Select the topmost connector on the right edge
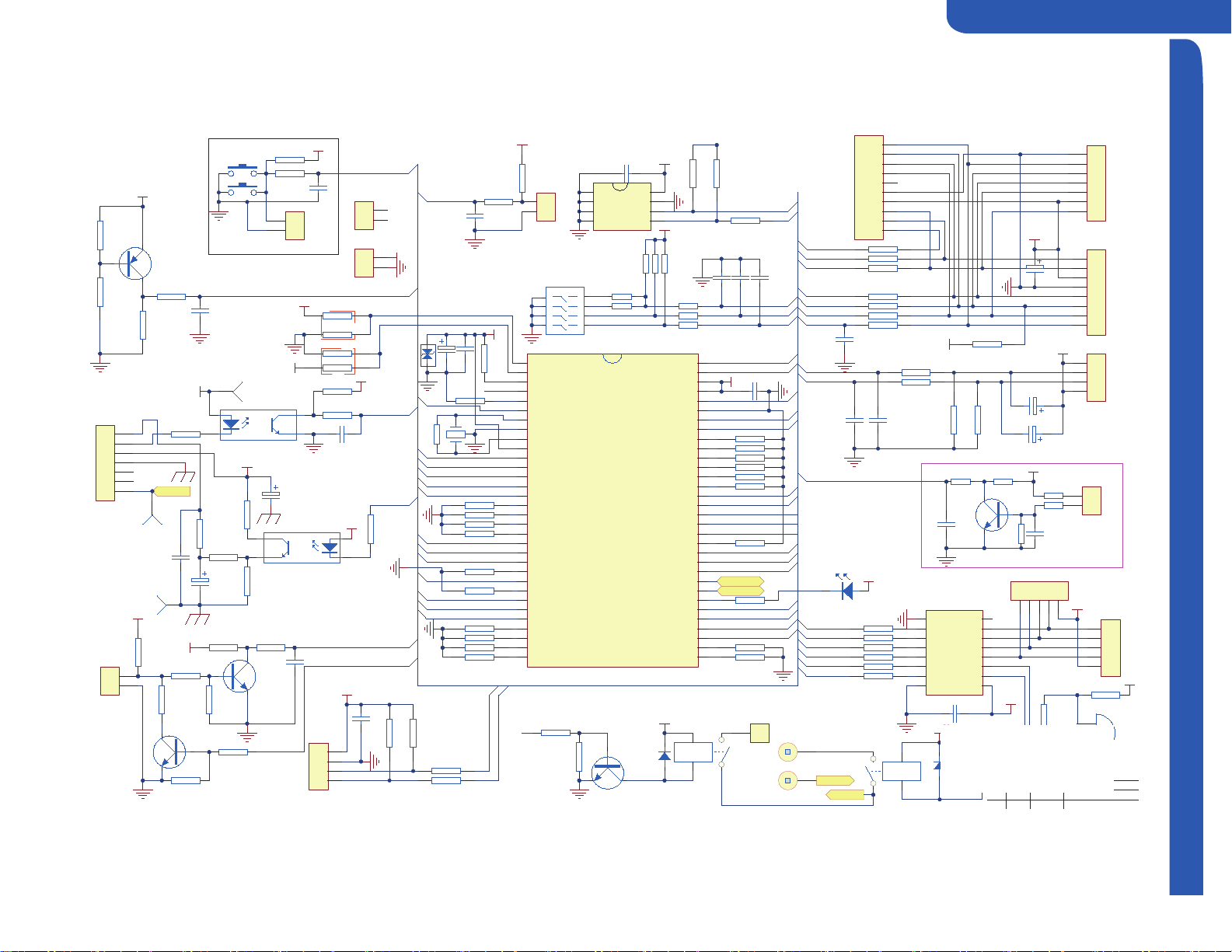Screen dimensions: 1232x952 1096,183
